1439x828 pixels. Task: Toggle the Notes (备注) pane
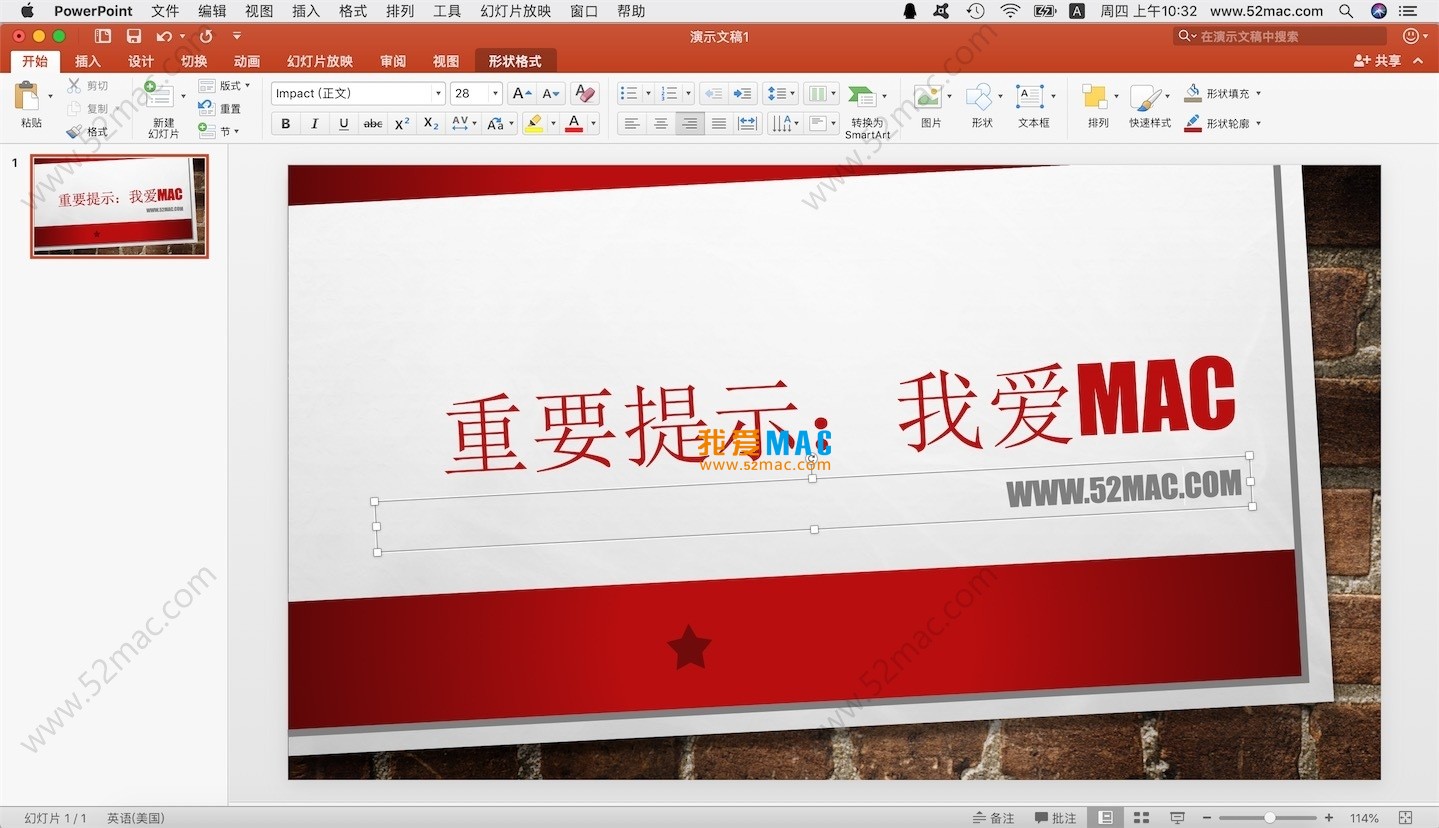click(993, 818)
